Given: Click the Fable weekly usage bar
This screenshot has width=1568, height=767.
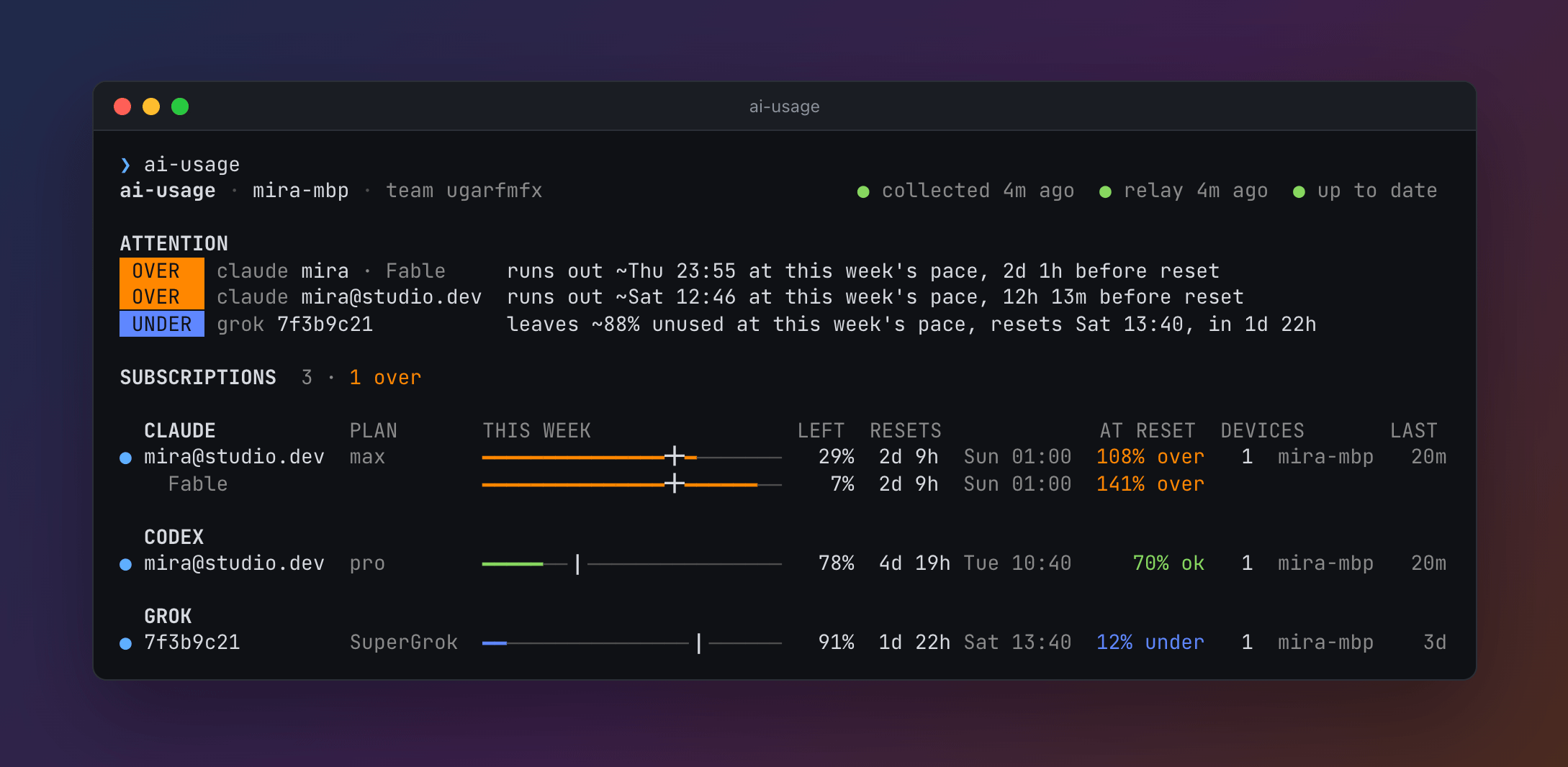Looking at the screenshot, I should point(631,484).
